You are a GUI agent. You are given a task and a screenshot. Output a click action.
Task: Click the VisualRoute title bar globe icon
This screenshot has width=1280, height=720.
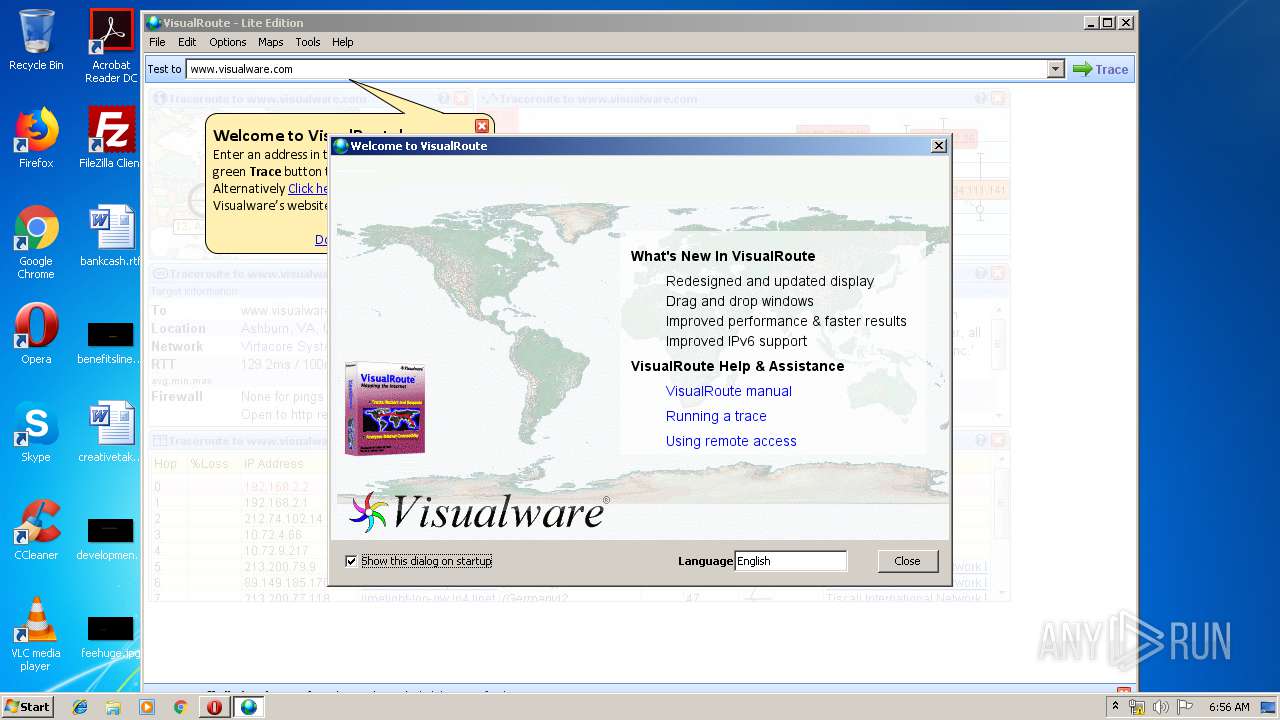point(153,23)
